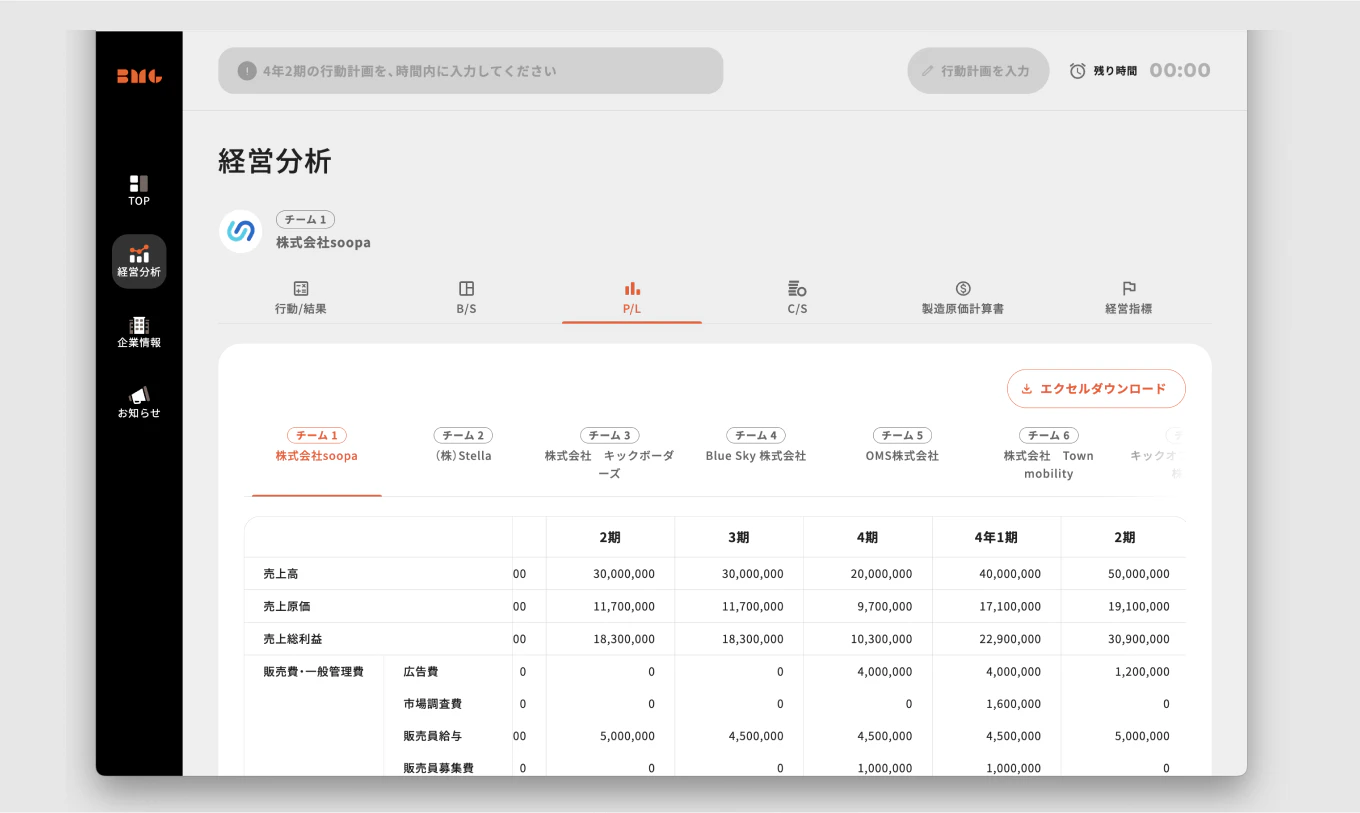Open お知らせ megaphone icon
This screenshot has width=1360, height=813.
point(139,395)
